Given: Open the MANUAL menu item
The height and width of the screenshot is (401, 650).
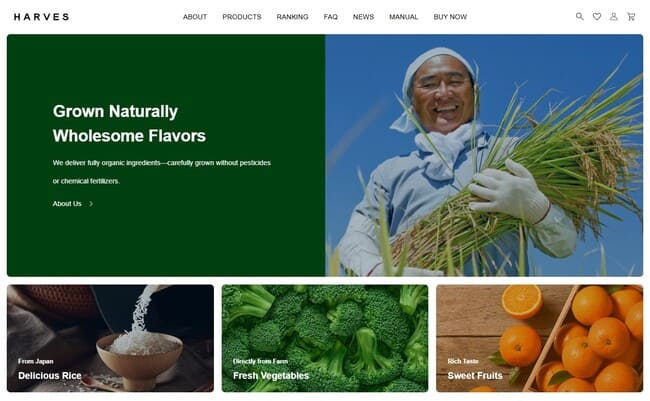Looking at the screenshot, I should pos(403,17).
